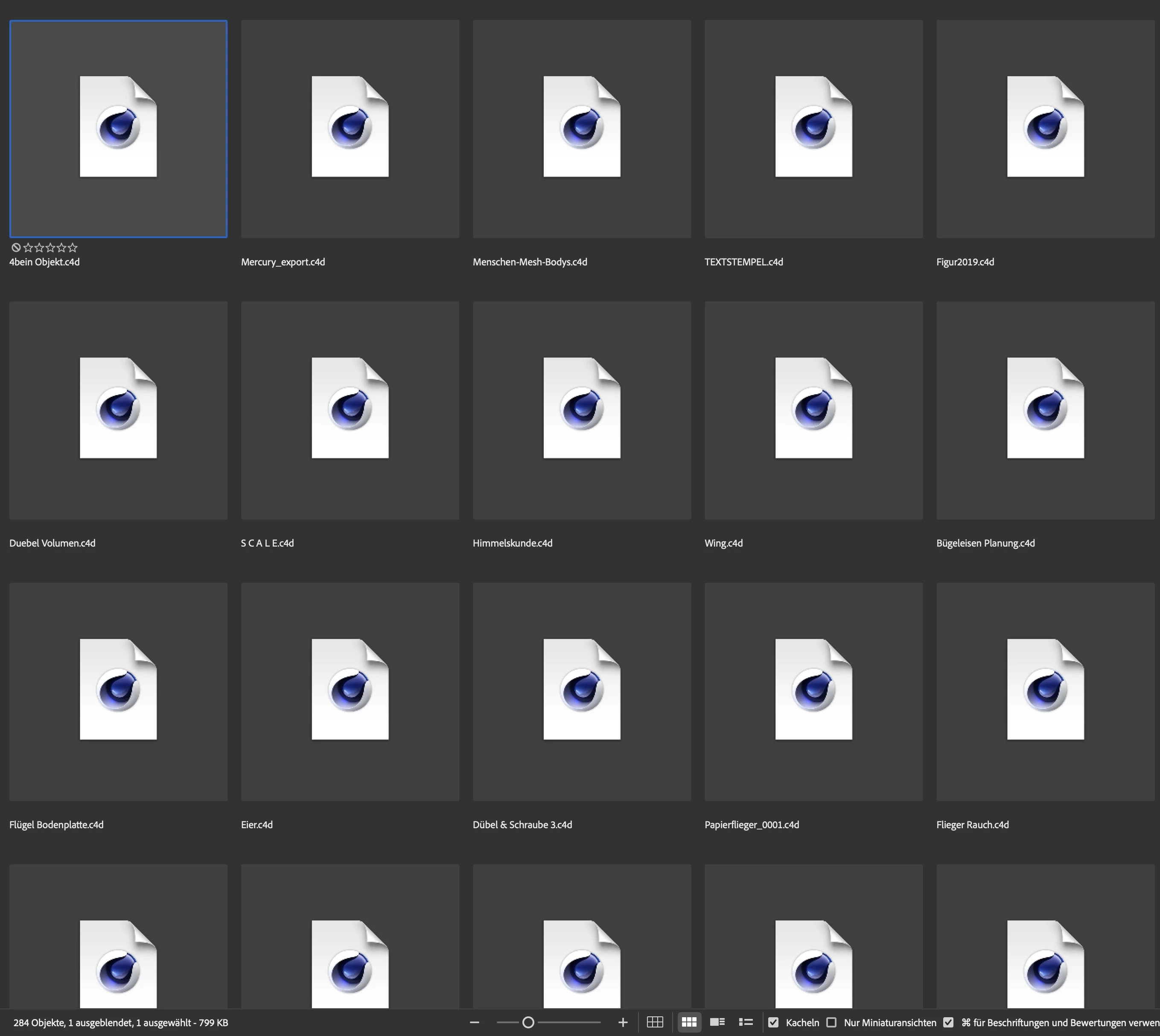
Task: Select the Himmelskunde.c4d thumbnail
Action: tap(581, 410)
